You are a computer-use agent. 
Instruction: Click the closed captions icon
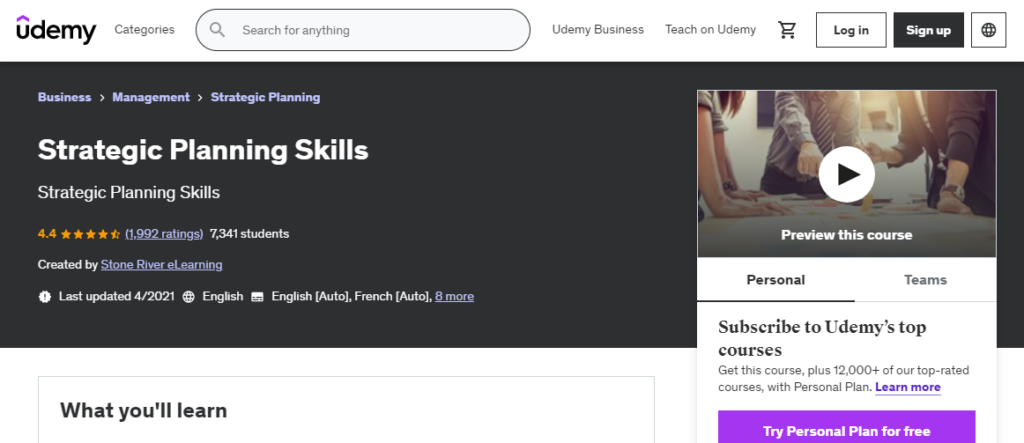(257, 297)
